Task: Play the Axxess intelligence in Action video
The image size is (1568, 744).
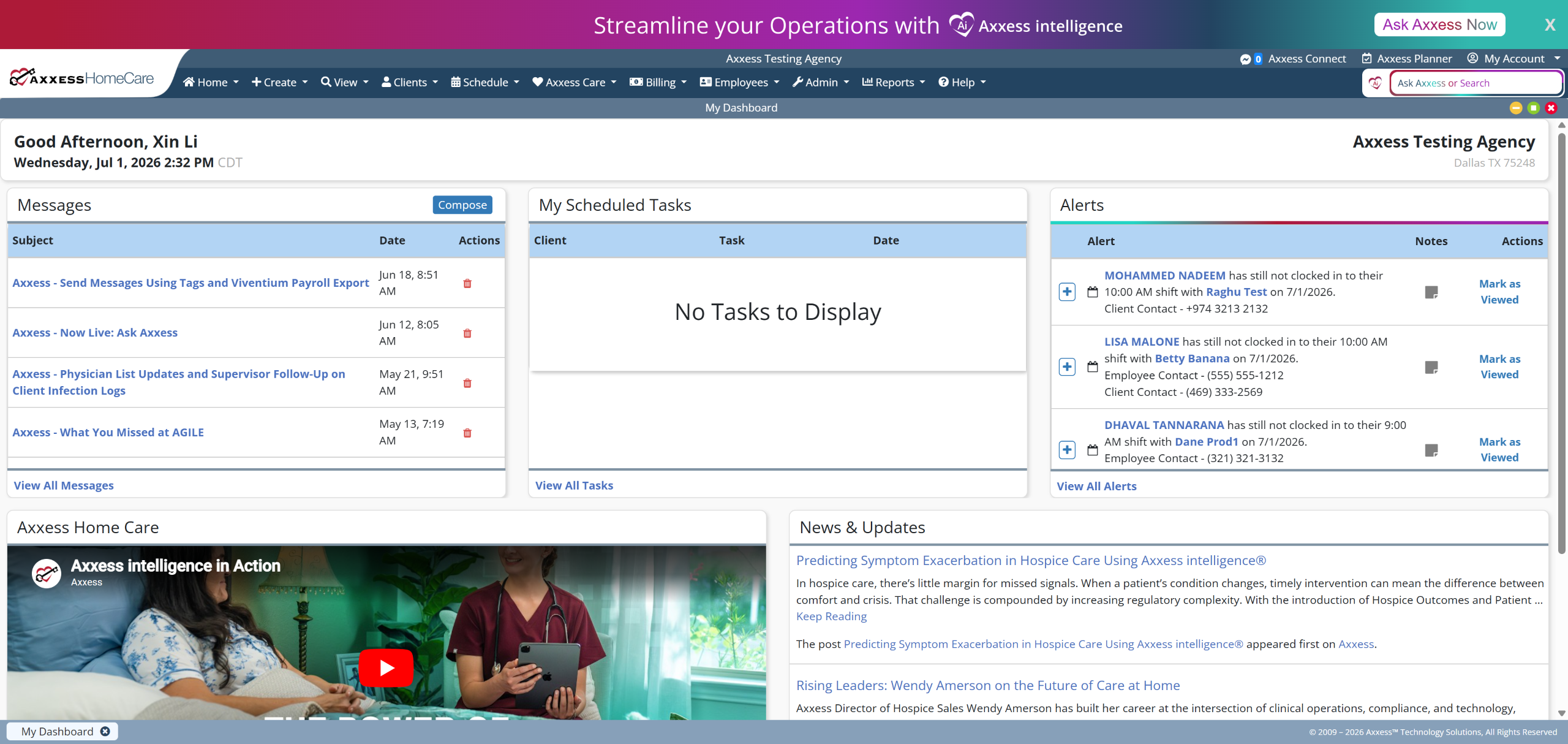Action: pyautogui.click(x=386, y=667)
